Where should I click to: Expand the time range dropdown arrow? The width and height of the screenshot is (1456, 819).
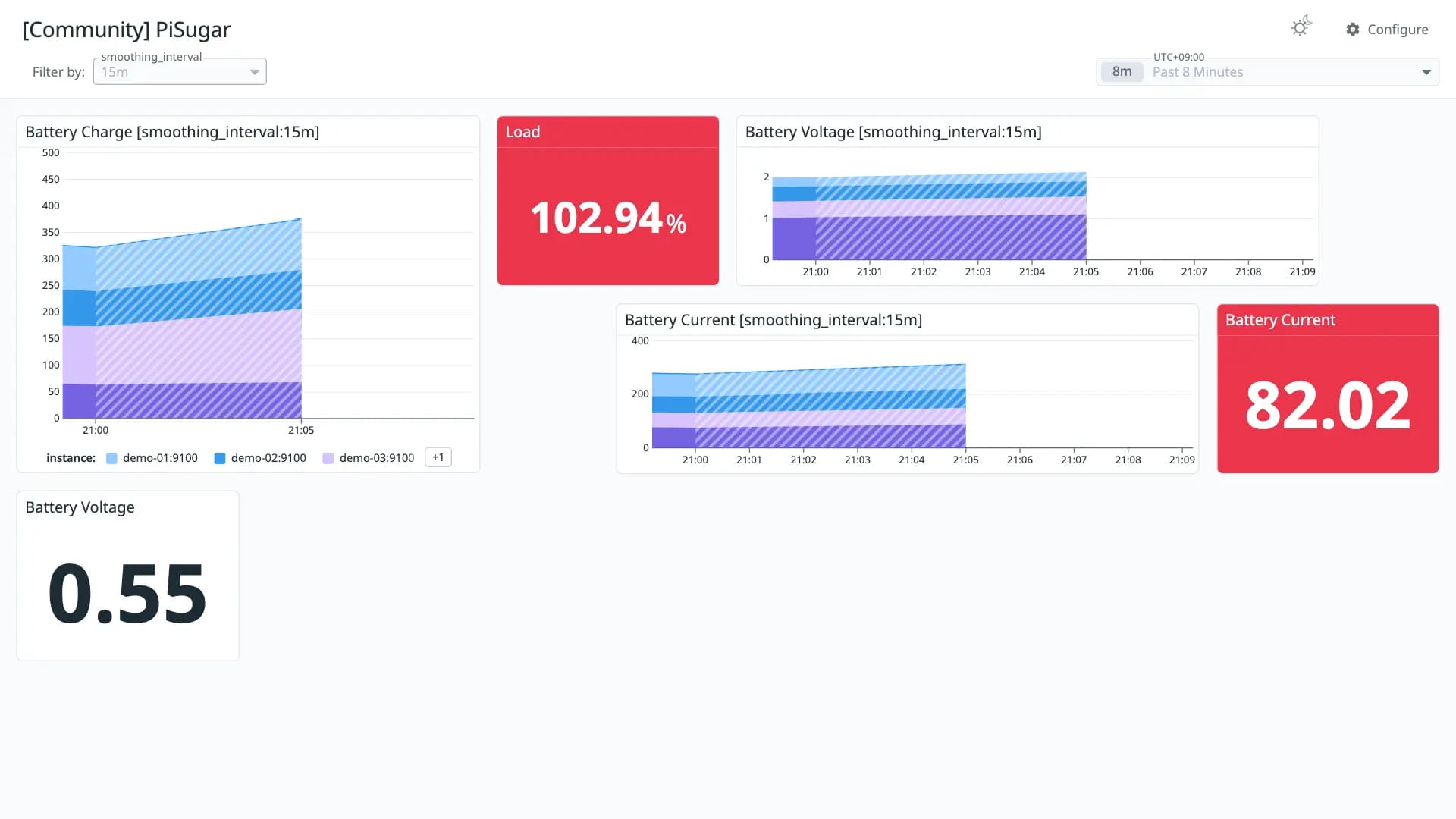click(x=1426, y=72)
